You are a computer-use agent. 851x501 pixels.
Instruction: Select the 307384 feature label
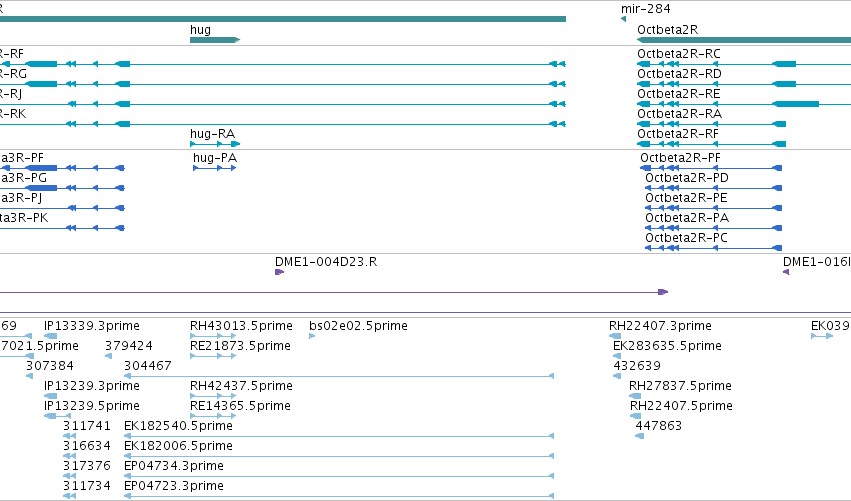click(x=49, y=366)
